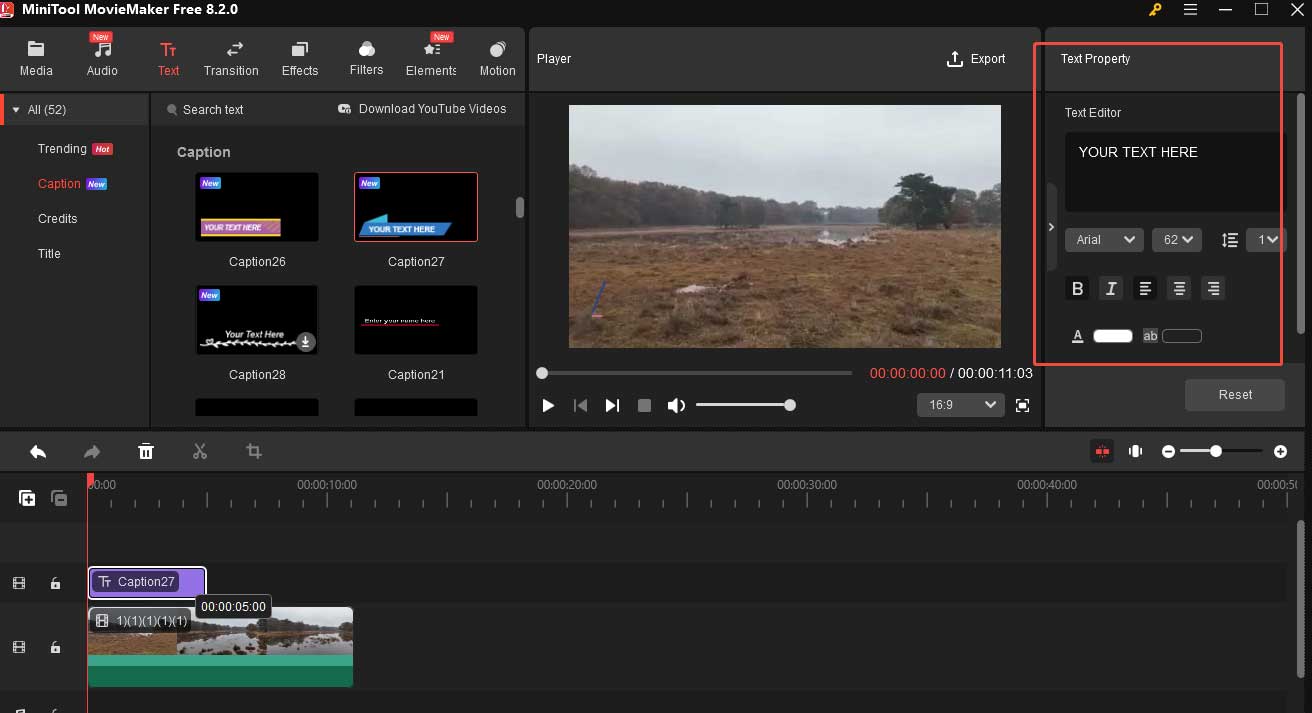Redo the last action
Viewport: 1312px width, 713px height.
(92, 452)
